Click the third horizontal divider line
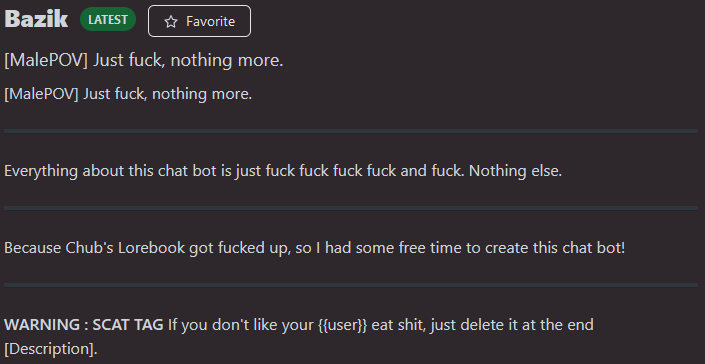The image size is (705, 364). (x=351, y=285)
